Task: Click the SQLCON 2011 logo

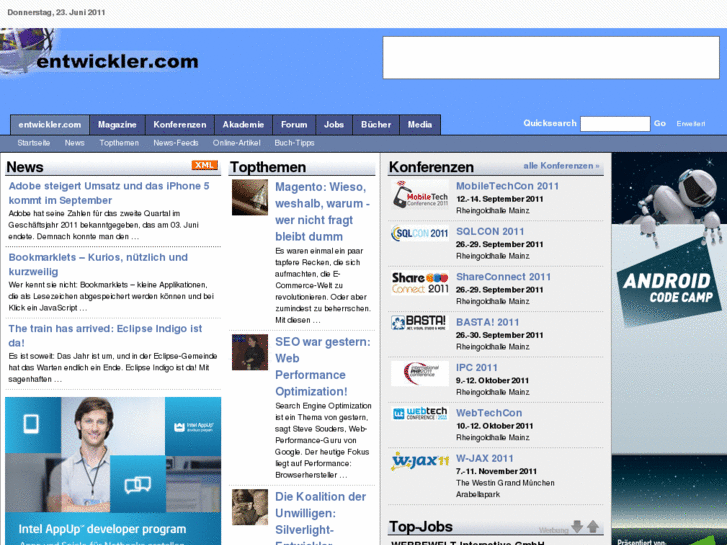Action: point(420,233)
